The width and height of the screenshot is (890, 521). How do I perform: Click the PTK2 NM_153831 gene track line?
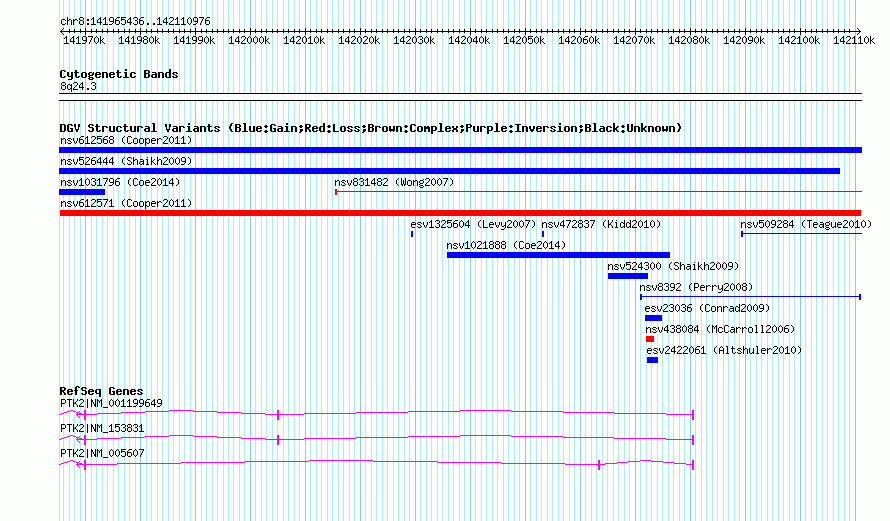(x=376, y=439)
